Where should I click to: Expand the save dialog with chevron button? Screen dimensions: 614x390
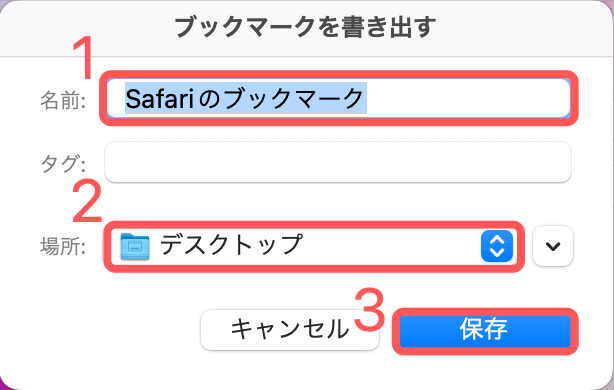tap(553, 246)
